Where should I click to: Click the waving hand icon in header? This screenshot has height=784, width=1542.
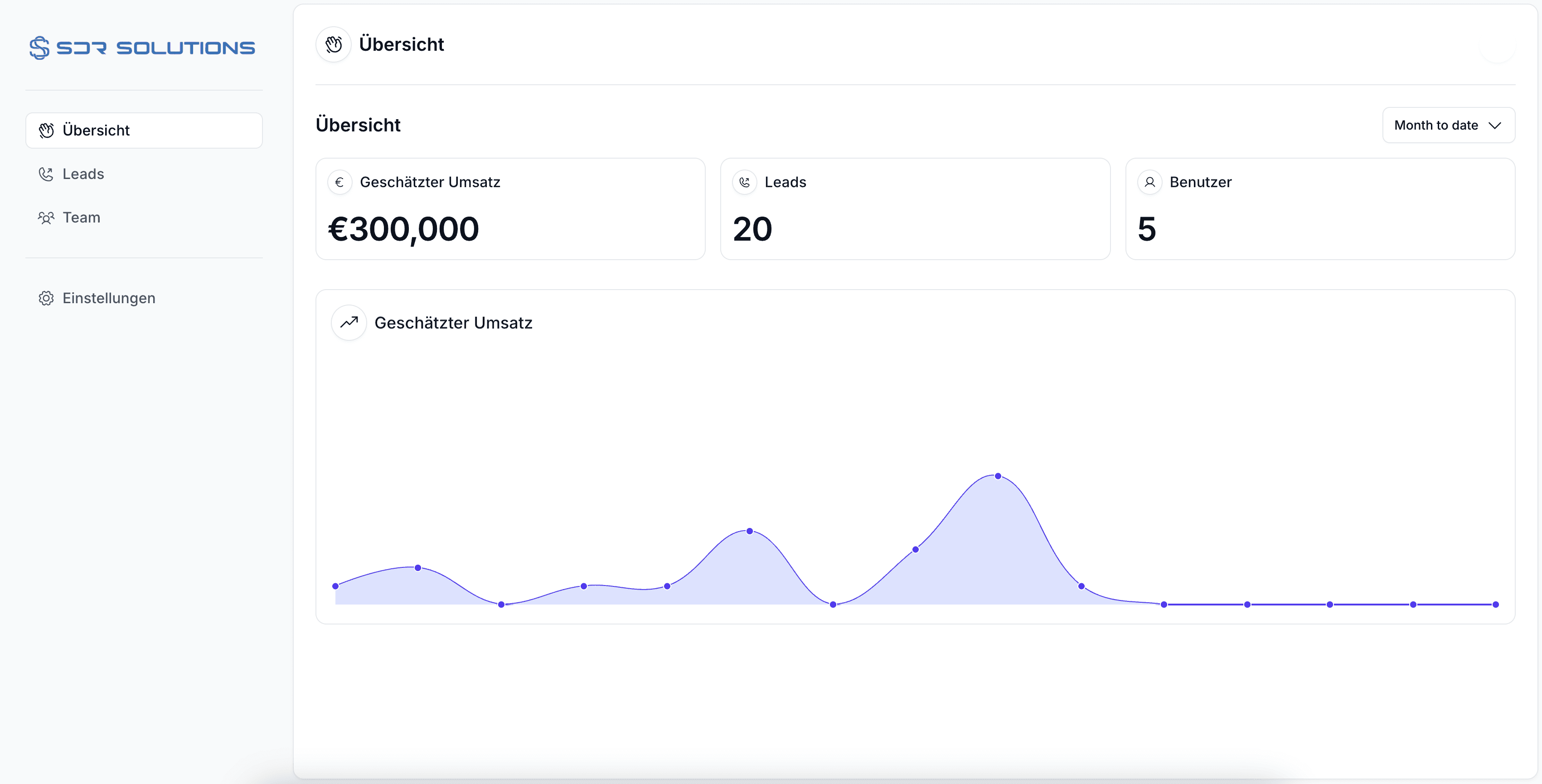click(x=334, y=44)
